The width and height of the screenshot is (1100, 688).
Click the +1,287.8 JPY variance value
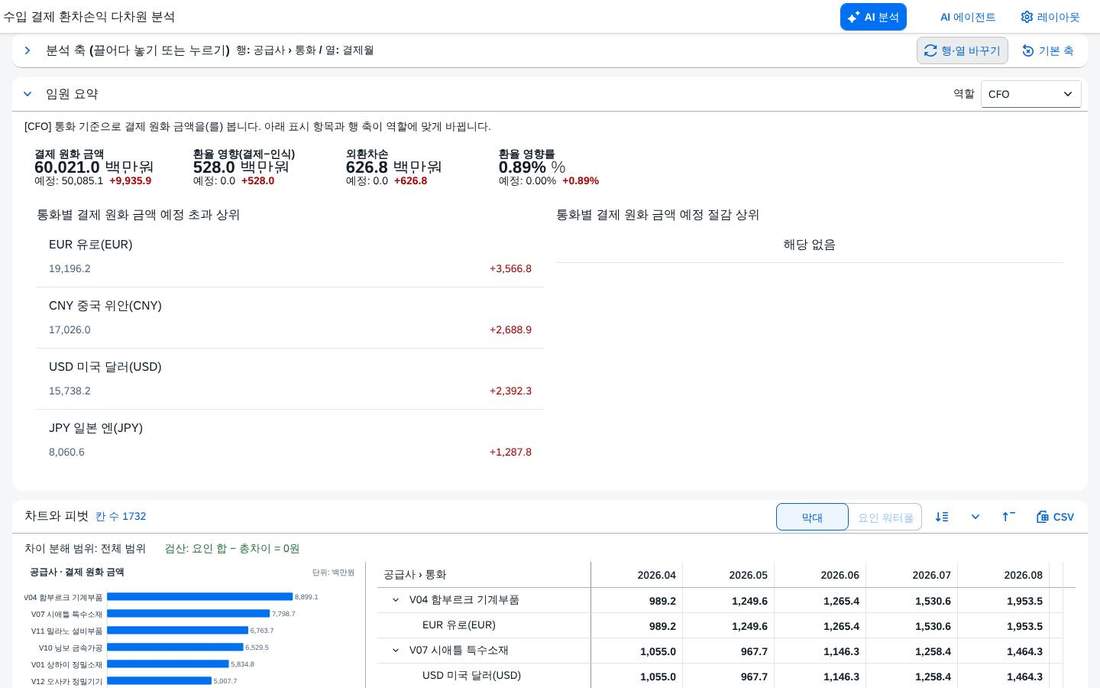point(510,452)
